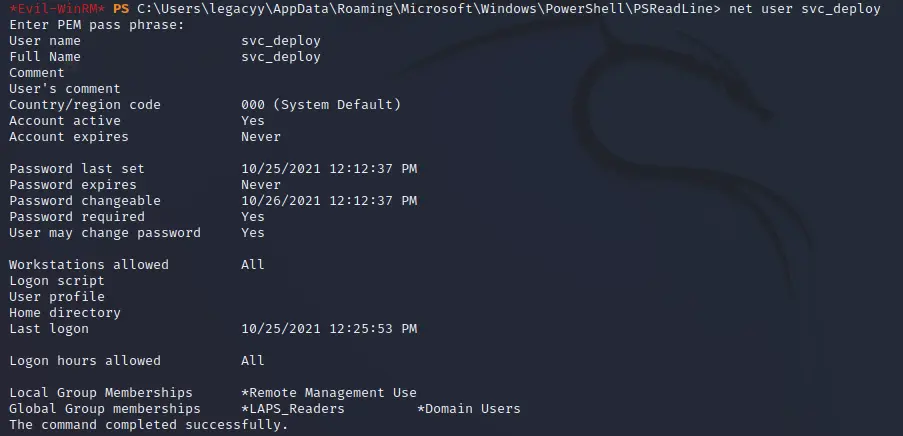Click the Password expires 'Never' value
Screen dimensions: 903x436
261,185
